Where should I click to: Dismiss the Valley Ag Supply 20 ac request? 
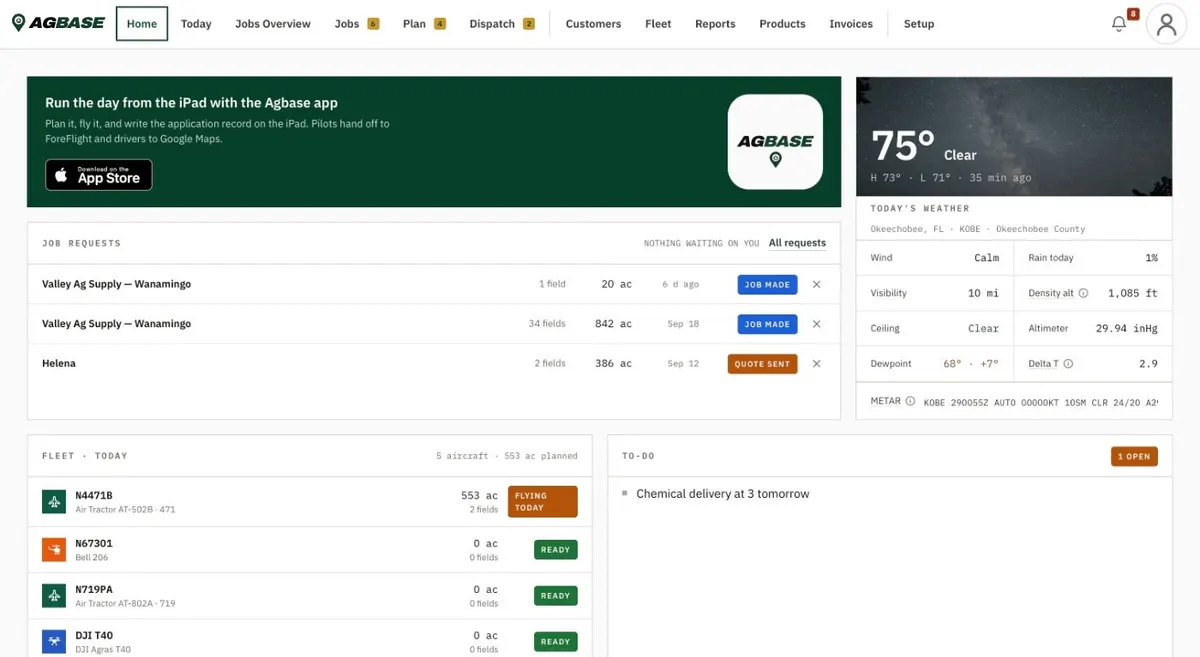(816, 285)
